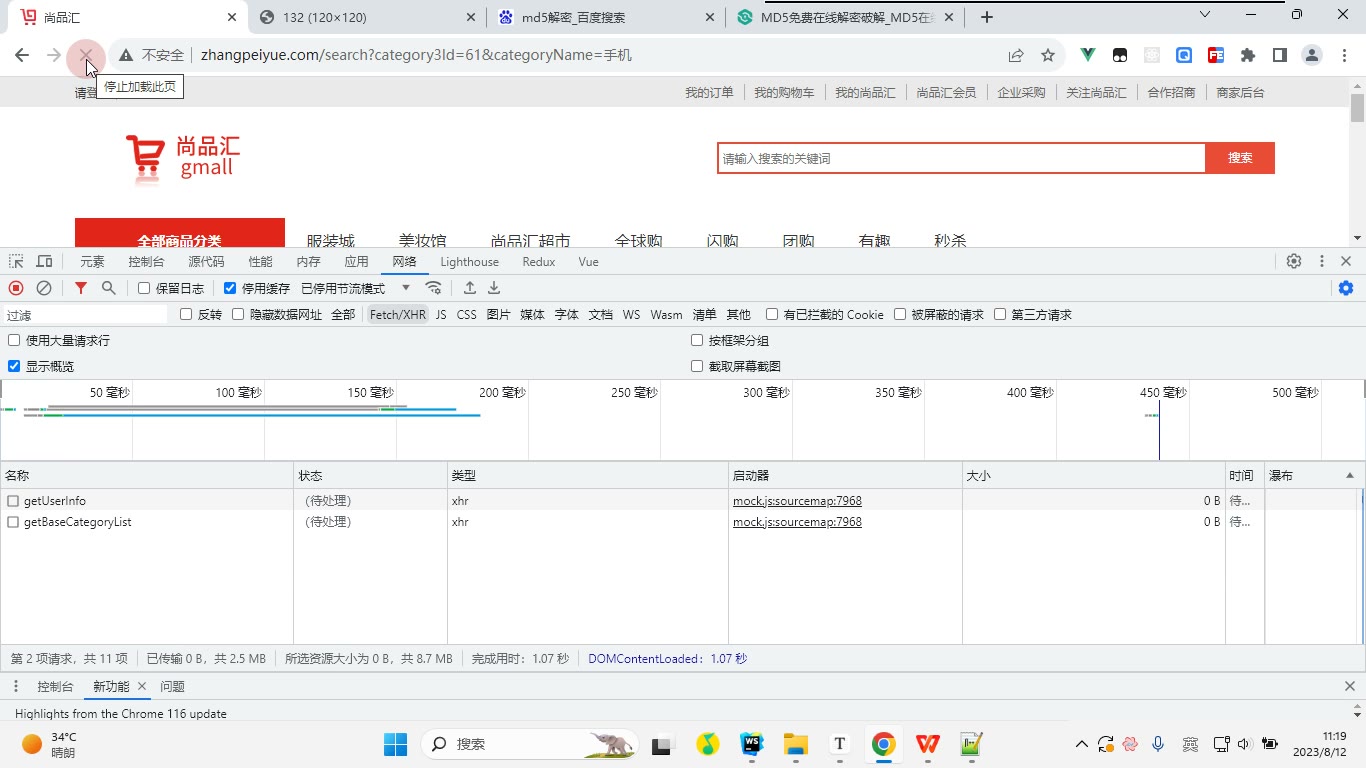Toggle device toolbar icon in DevTools
Viewport: 1366px width, 768px height.
click(x=44, y=262)
